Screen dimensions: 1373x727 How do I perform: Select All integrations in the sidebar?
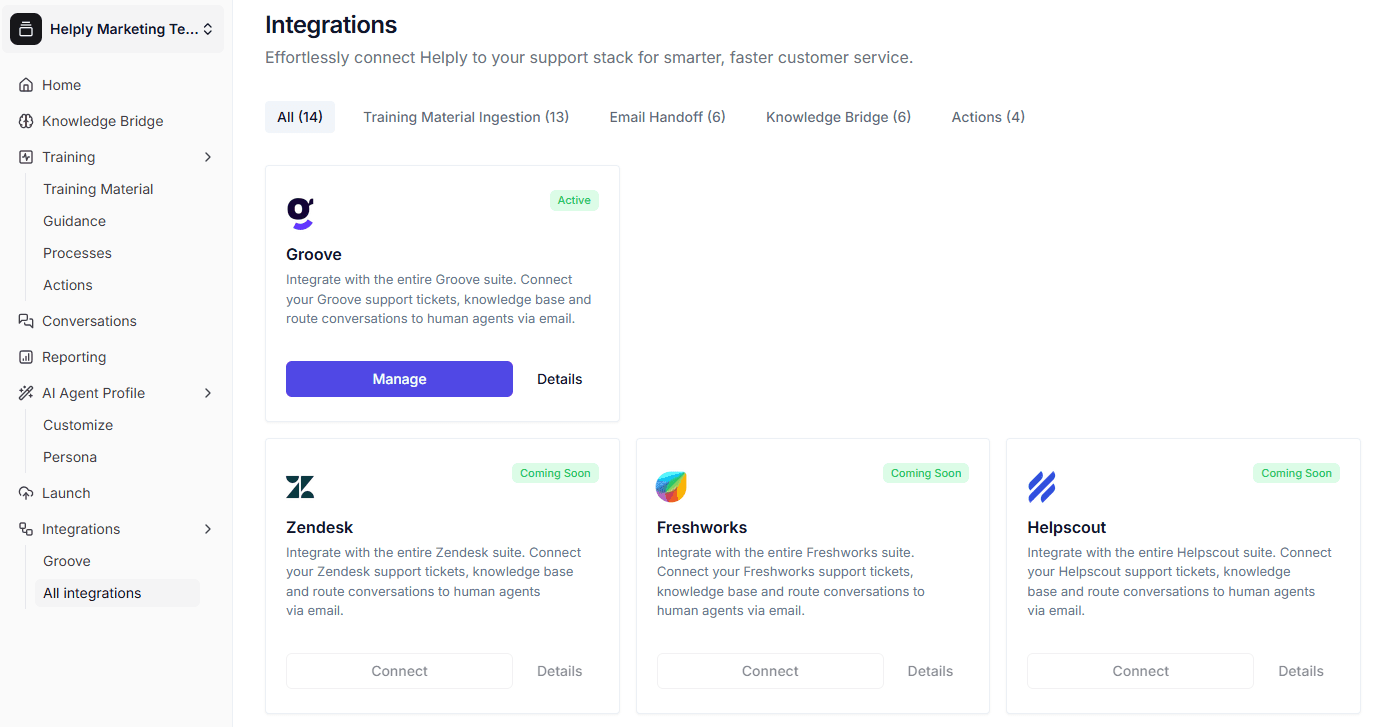92,592
